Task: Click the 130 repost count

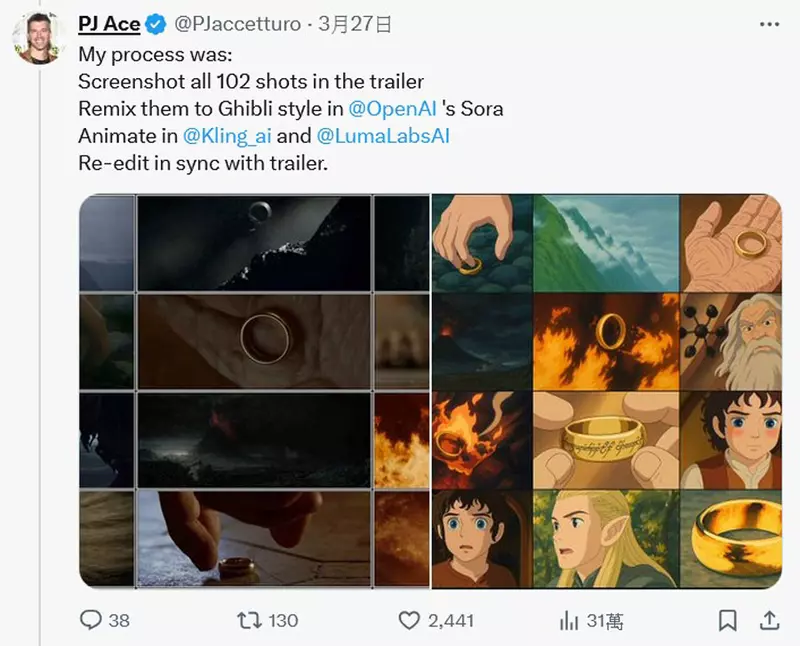Action: click(283, 620)
